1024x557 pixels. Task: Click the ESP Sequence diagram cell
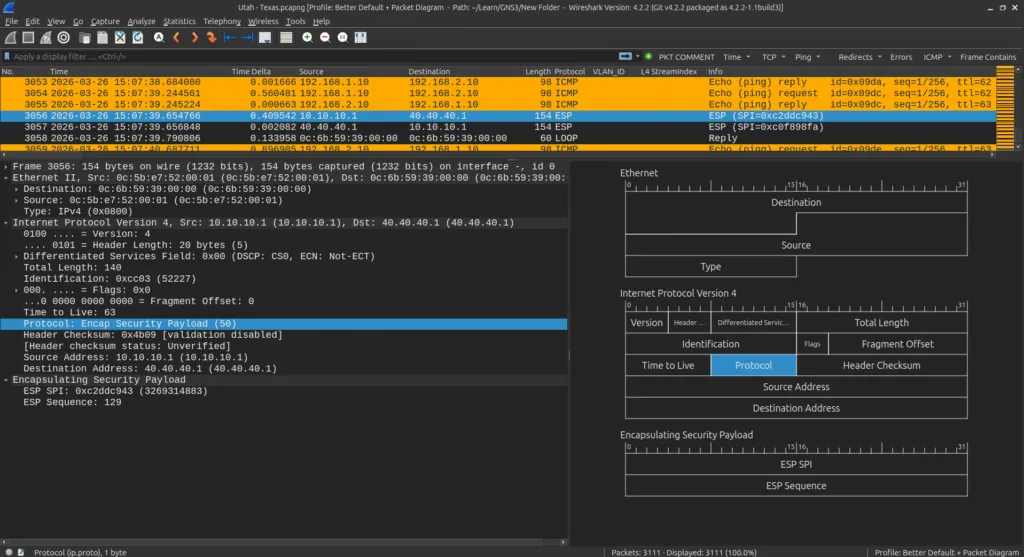[x=795, y=485]
